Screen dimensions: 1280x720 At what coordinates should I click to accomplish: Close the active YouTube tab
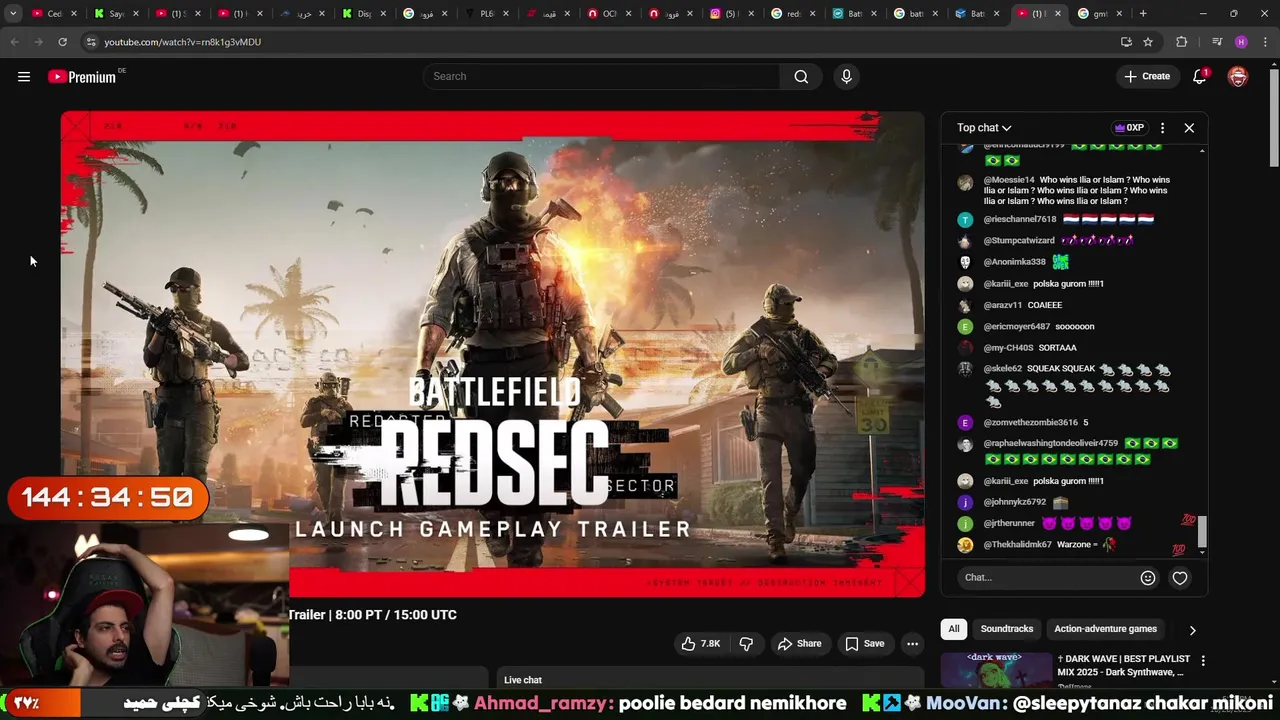(1058, 14)
